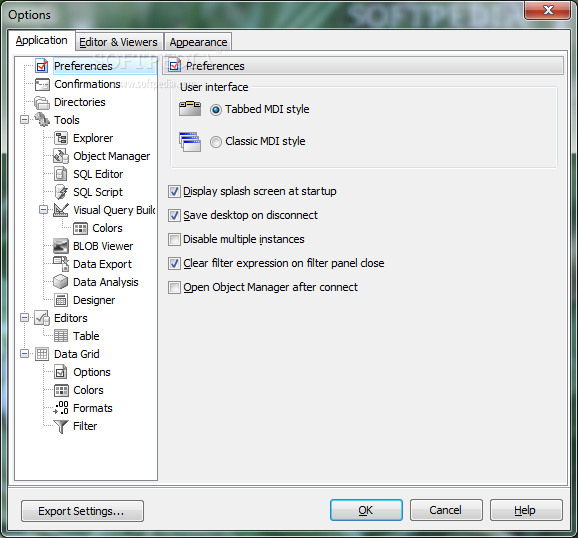Click the Directories folder icon
Viewport: 578px width, 538px height.
coord(42,103)
